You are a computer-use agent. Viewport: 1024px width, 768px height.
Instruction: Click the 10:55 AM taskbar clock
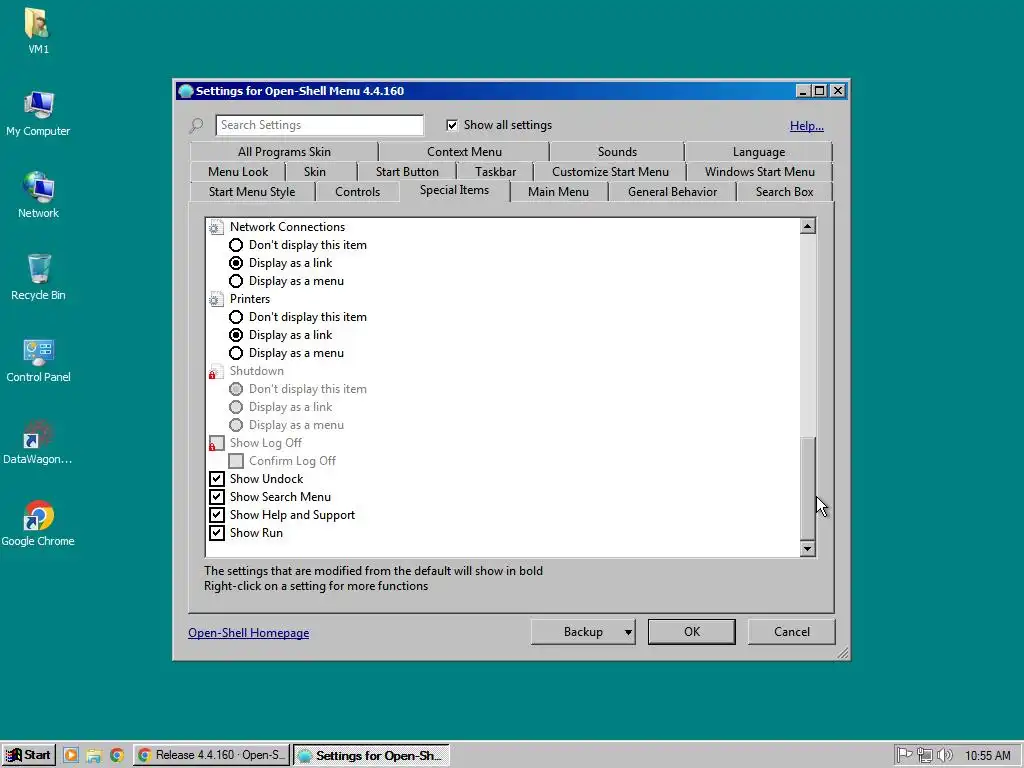point(987,756)
